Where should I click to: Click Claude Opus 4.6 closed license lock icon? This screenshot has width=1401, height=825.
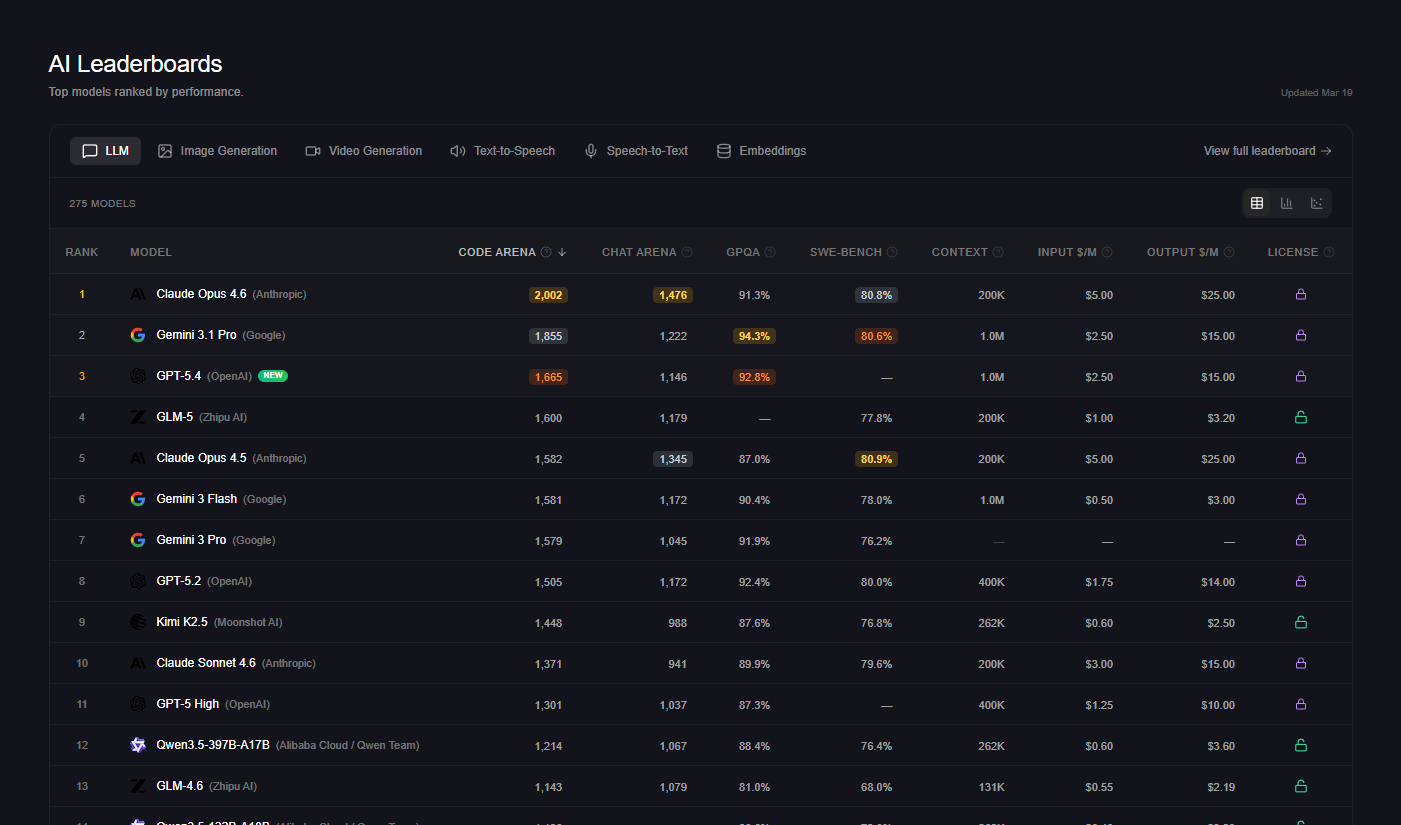point(1301,294)
